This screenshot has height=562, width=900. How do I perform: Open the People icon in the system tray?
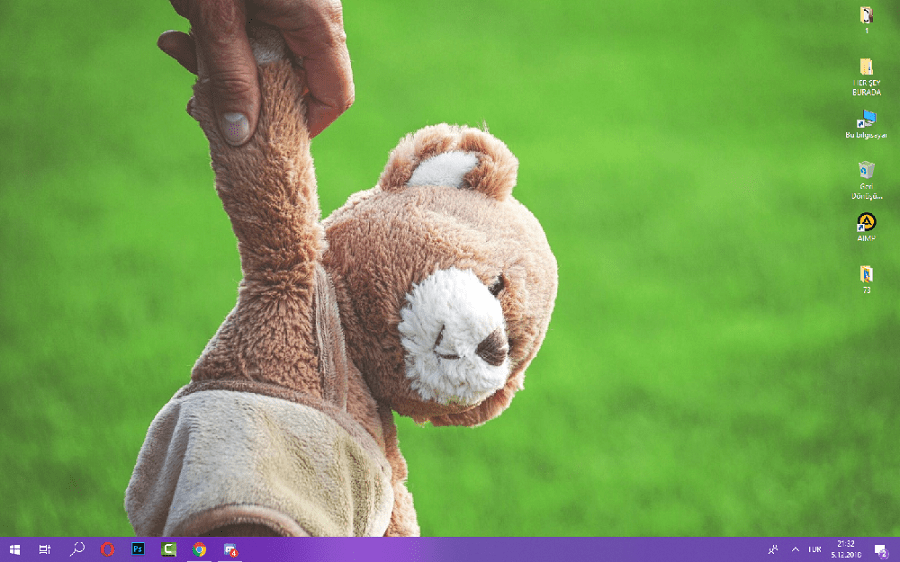coord(773,549)
